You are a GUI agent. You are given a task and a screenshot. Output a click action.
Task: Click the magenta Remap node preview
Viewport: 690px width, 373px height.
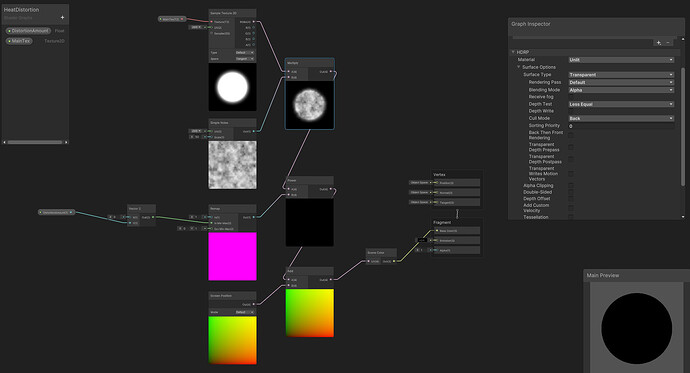232,256
